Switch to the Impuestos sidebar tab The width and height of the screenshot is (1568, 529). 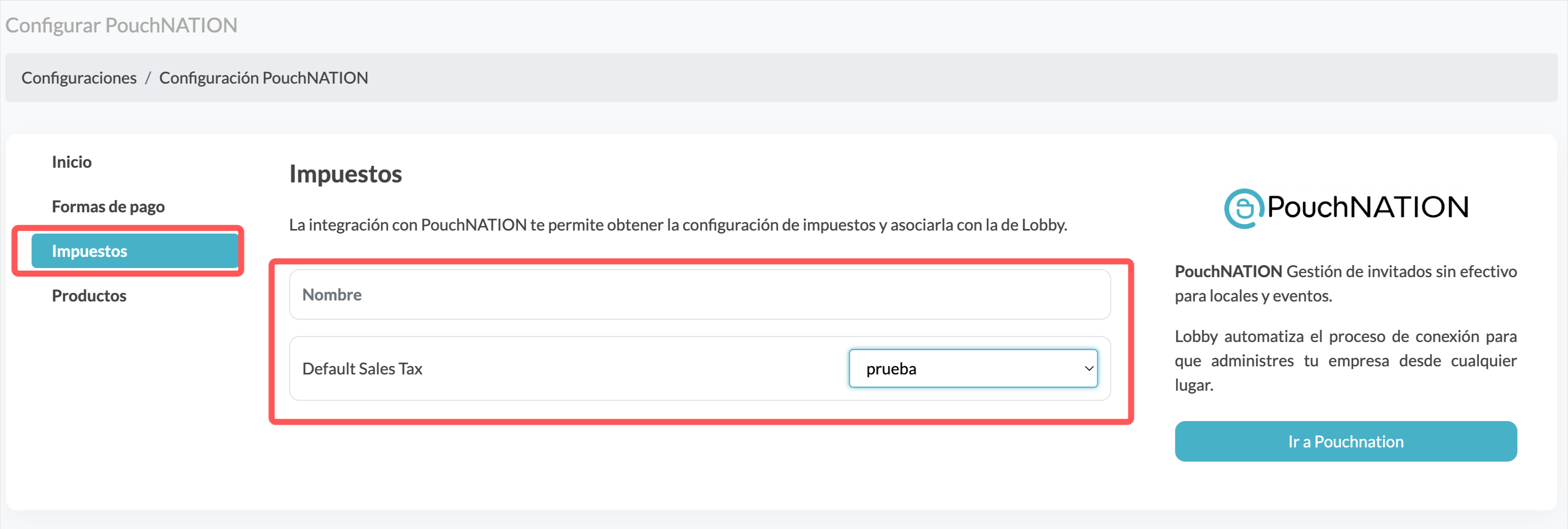coord(134,250)
